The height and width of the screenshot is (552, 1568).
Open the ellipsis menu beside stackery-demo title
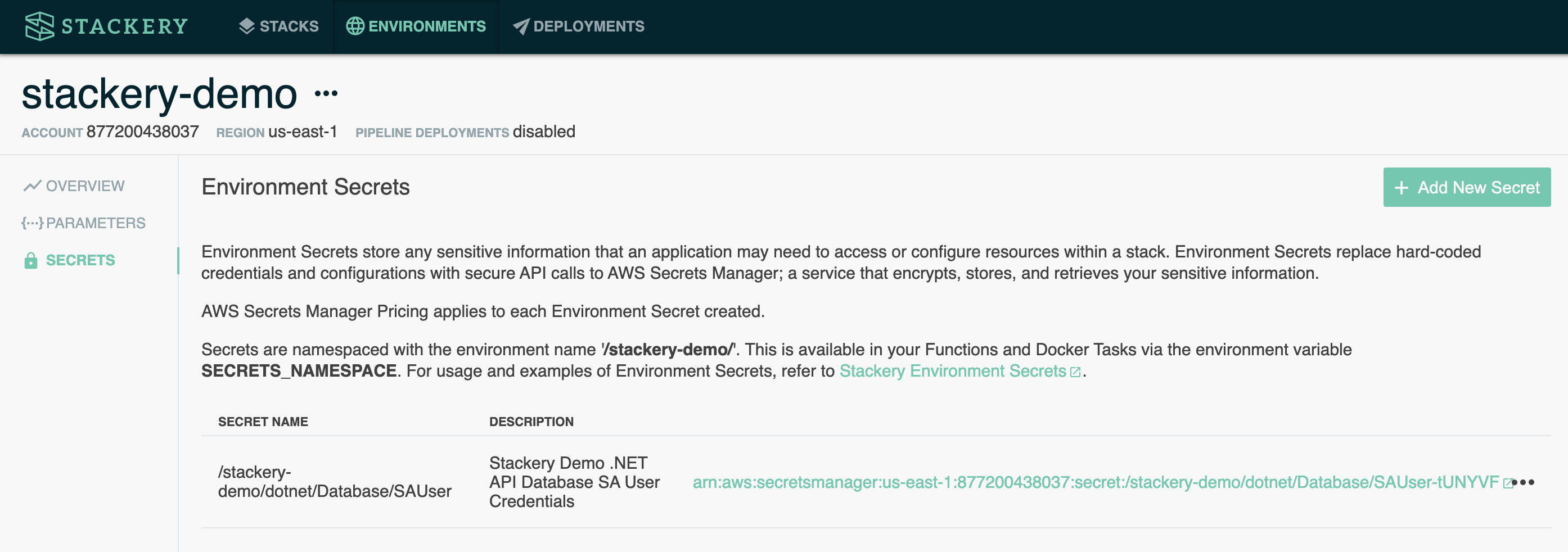coord(326,94)
